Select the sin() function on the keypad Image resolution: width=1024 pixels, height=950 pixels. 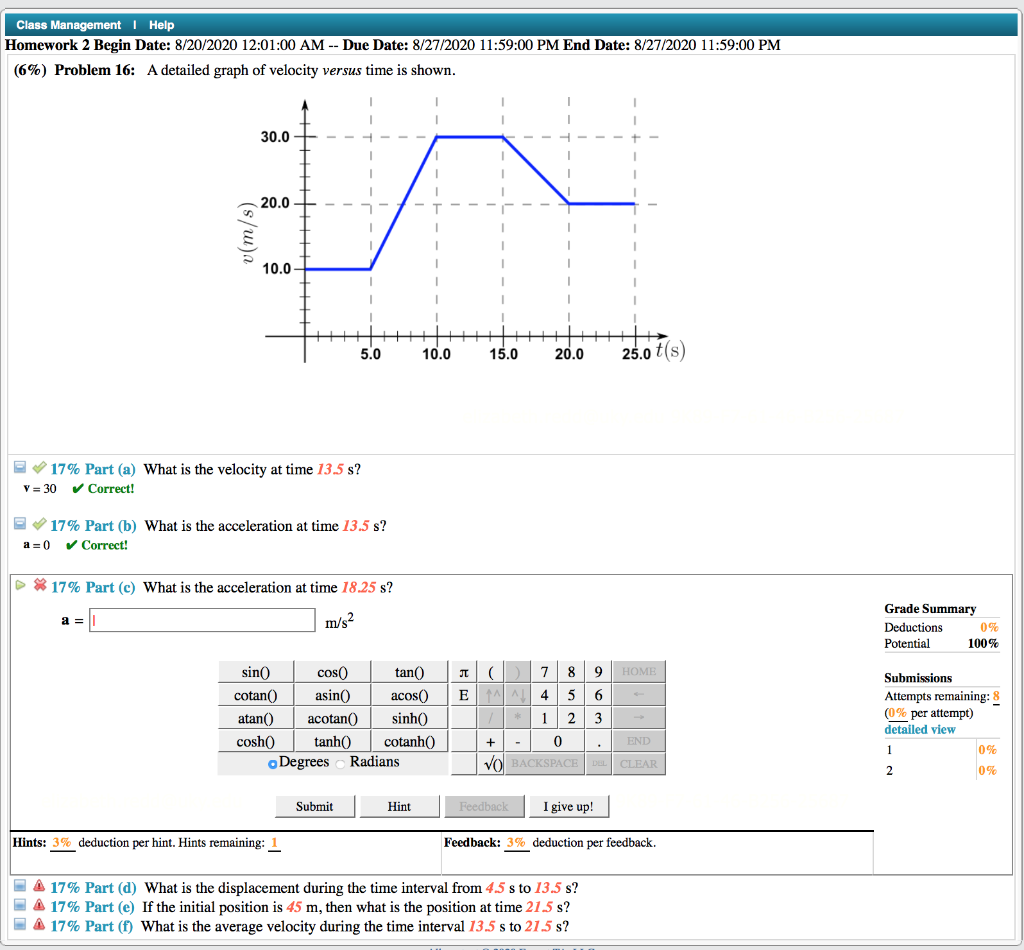tap(256, 671)
